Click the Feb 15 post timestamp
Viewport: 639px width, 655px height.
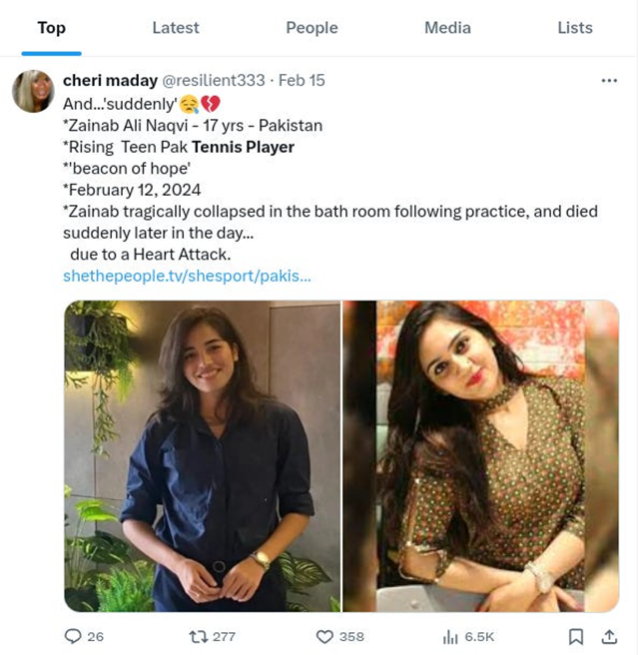(x=301, y=80)
